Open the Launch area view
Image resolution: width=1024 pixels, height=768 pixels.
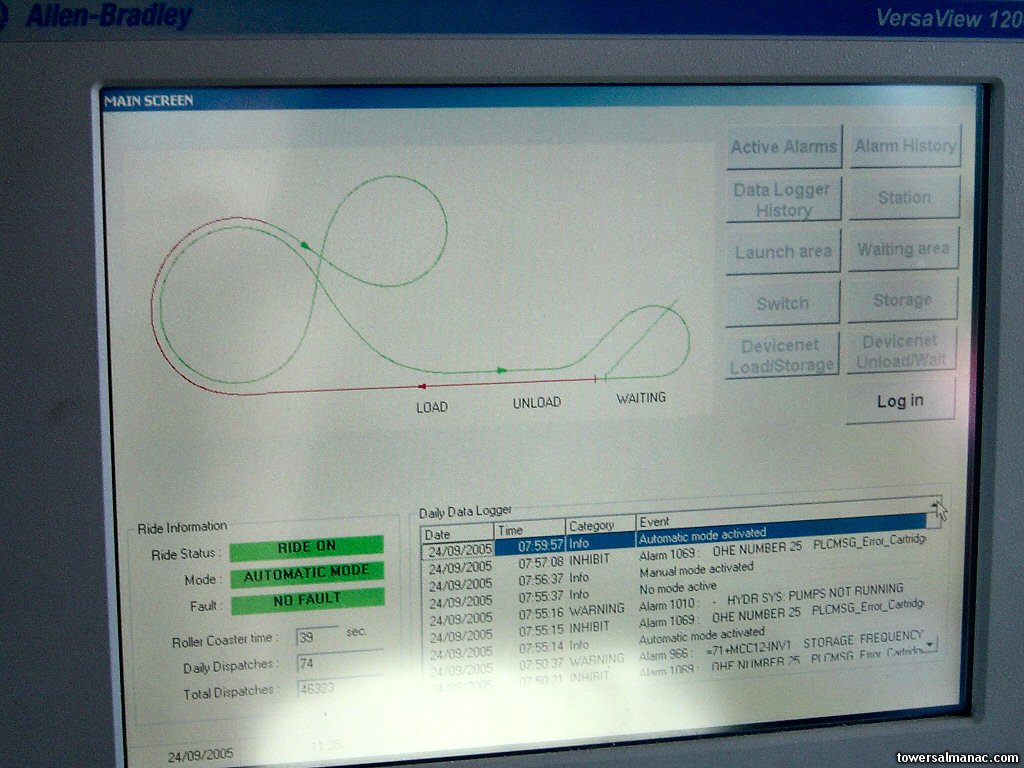pos(783,252)
